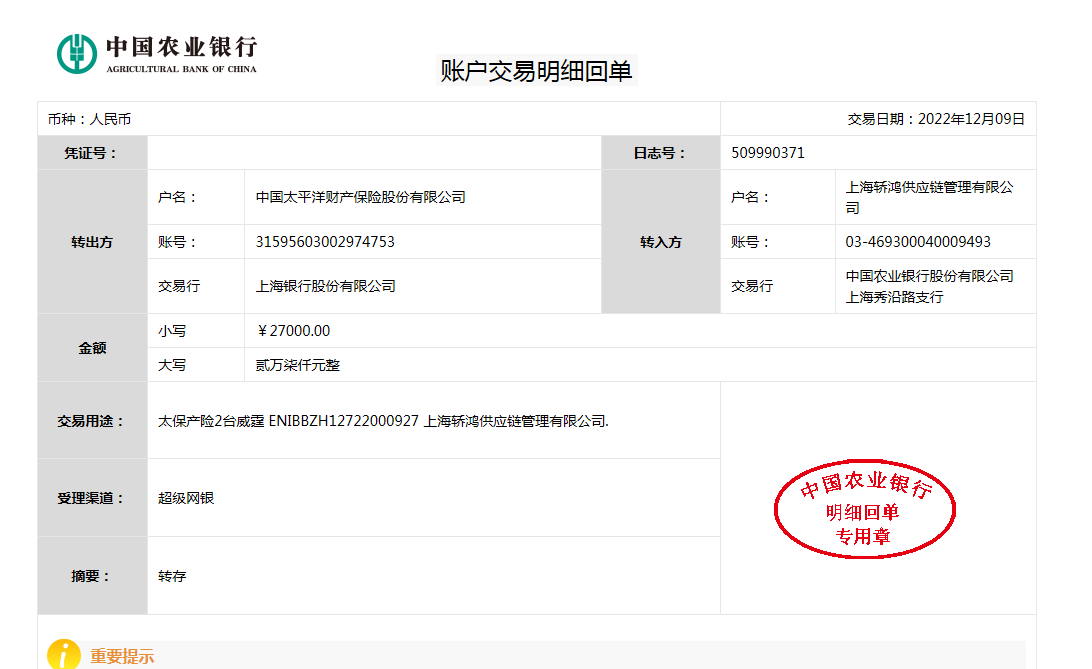
Task: Click the uppercase amount 贰万柒仟元整
Action: (298, 365)
